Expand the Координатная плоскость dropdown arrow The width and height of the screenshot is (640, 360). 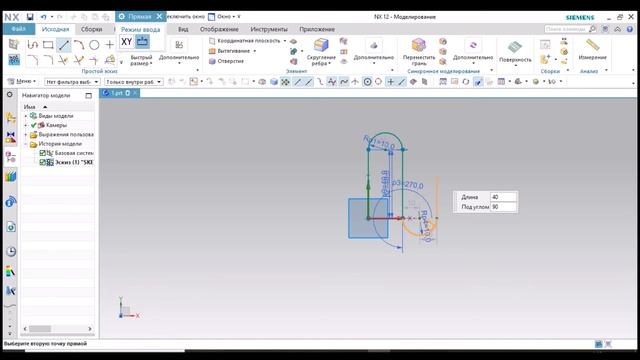point(285,41)
